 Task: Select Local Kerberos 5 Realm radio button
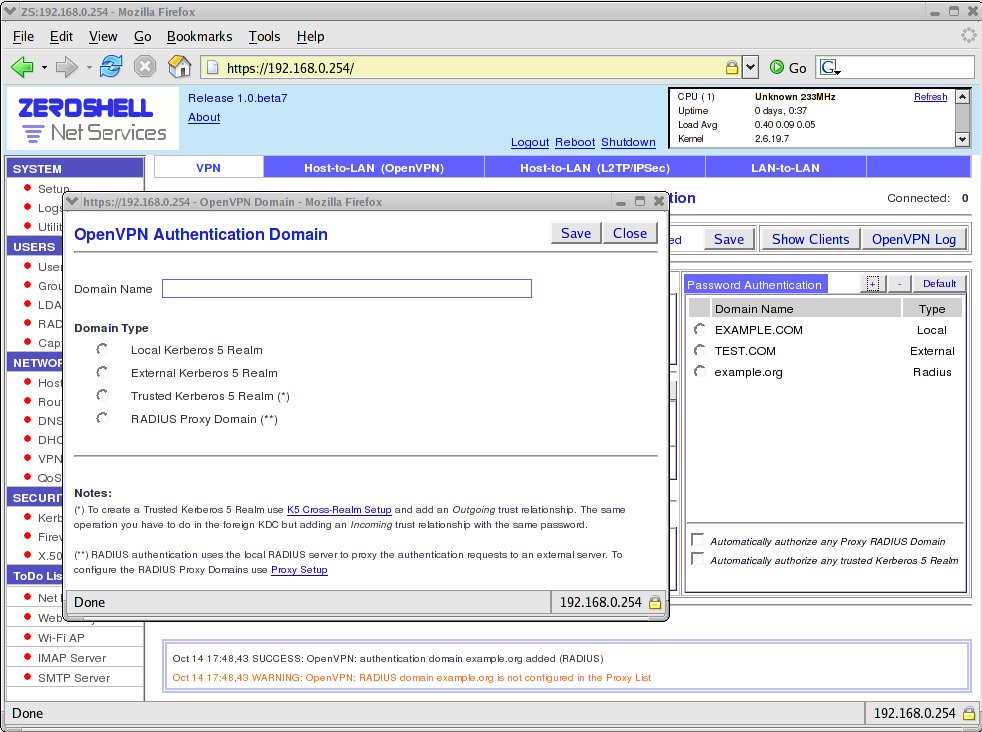102,349
